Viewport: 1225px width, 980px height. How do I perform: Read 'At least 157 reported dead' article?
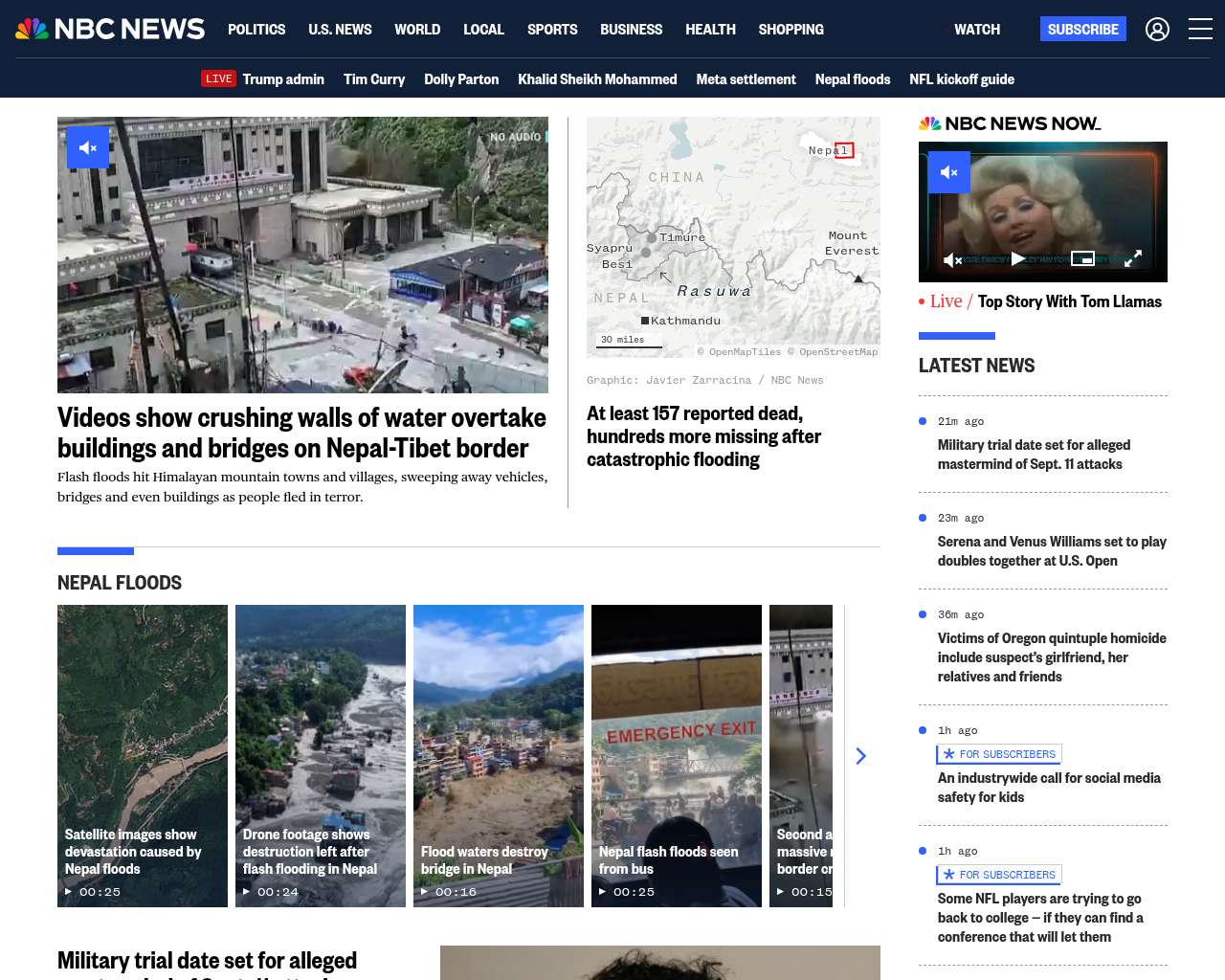coord(703,436)
